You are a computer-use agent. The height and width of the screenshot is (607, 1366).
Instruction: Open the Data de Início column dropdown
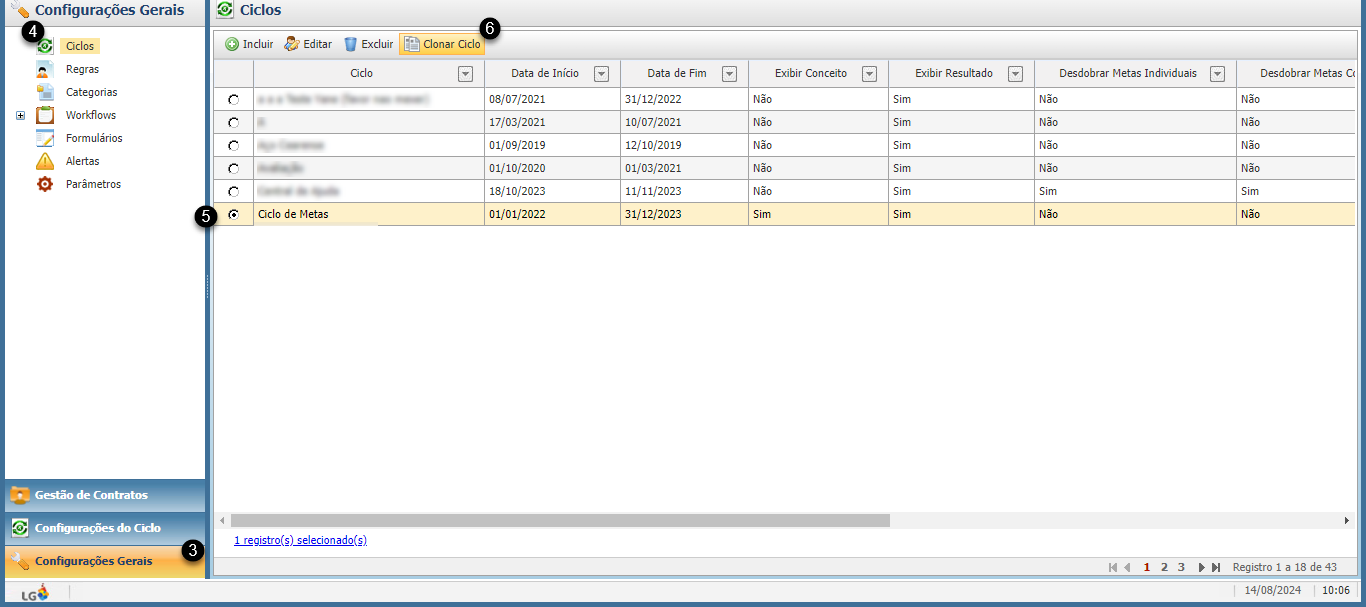601,74
